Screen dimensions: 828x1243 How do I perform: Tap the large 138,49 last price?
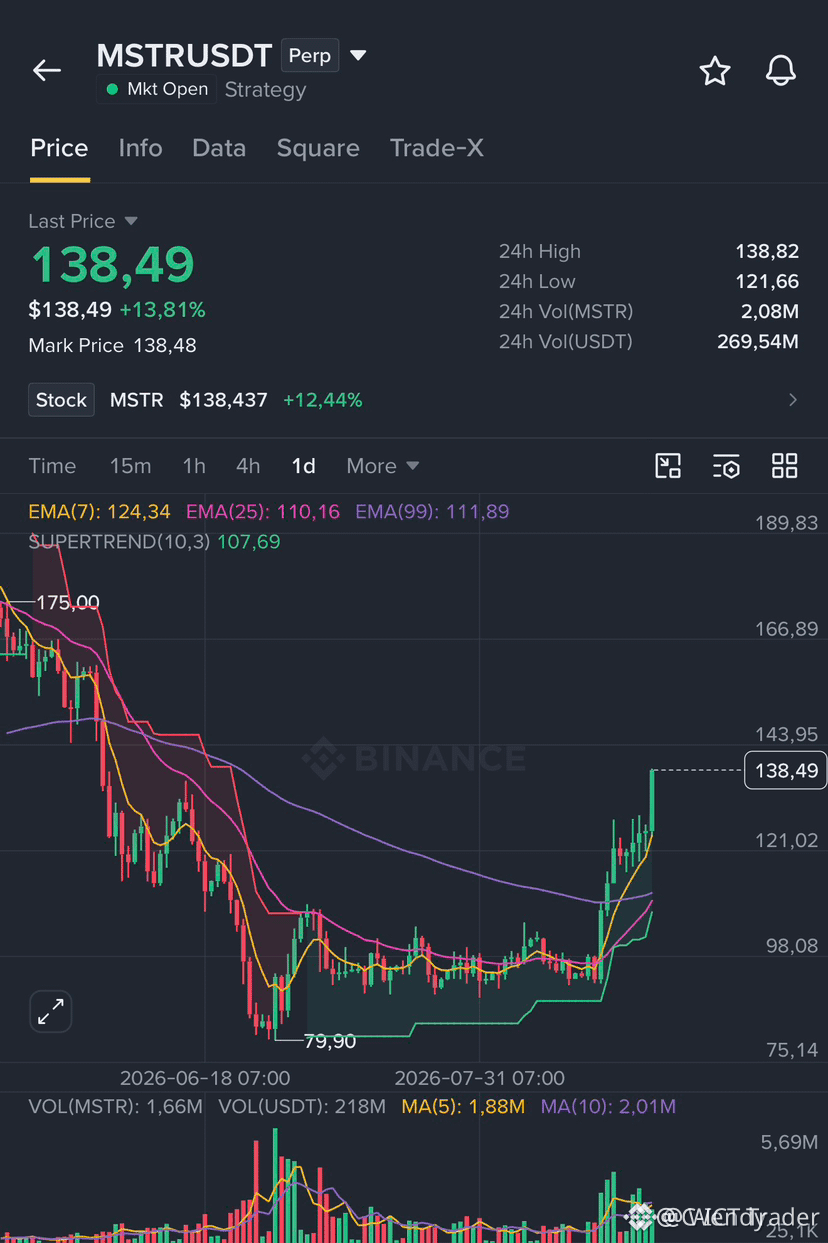[112, 264]
